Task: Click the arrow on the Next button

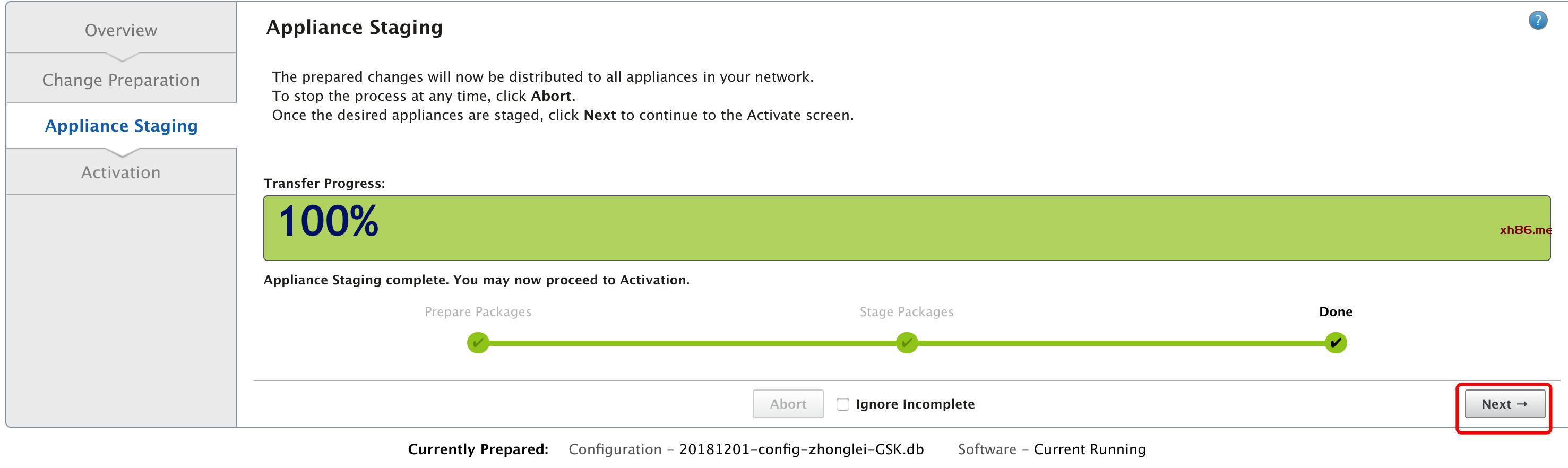Action: coord(1522,404)
